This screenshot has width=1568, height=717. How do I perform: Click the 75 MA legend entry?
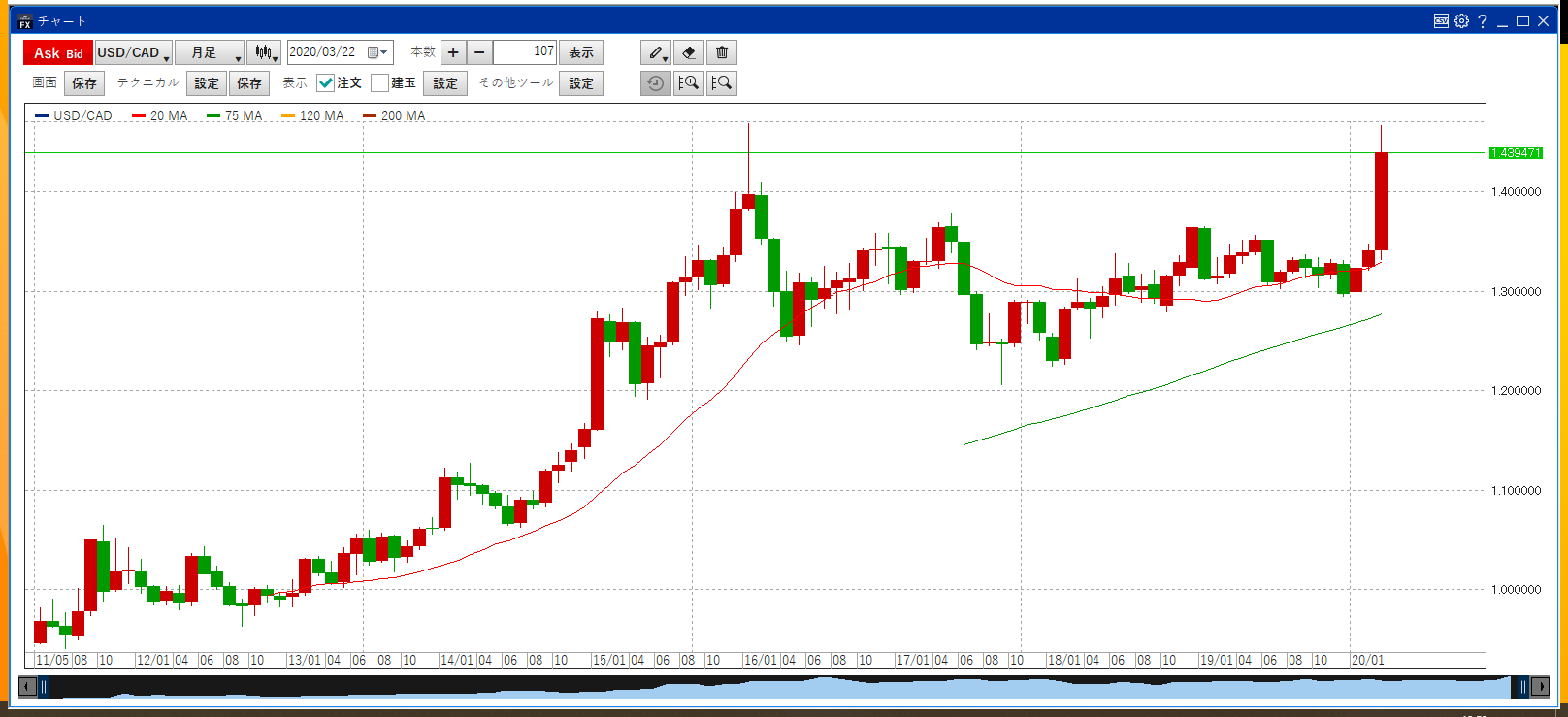(x=235, y=115)
